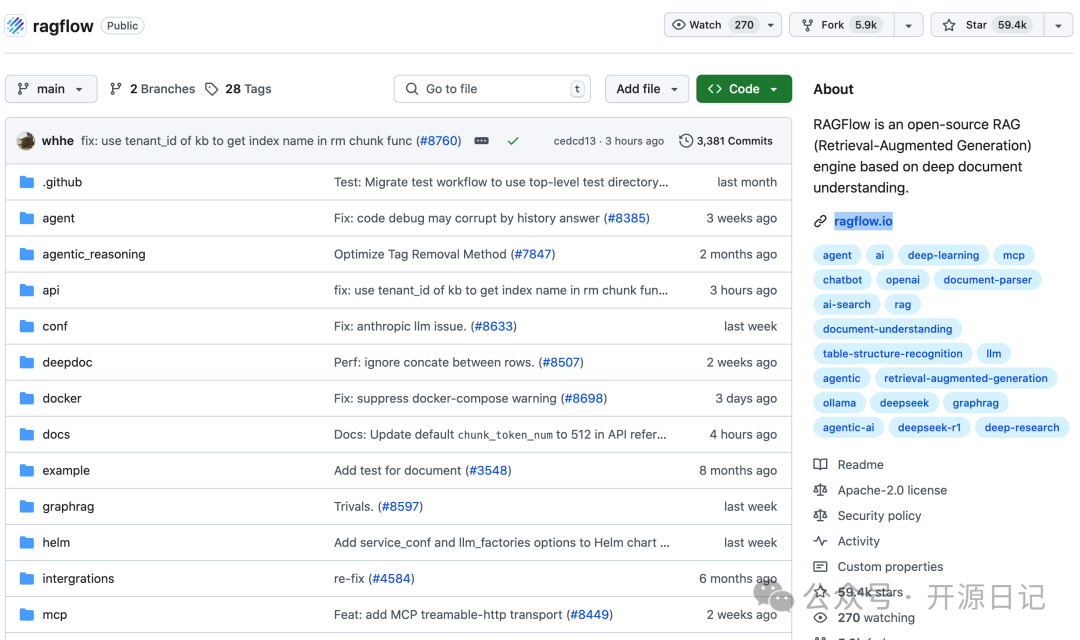Image resolution: width=1080 pixels, height=640 pixels.
Task: Click the Go to file search field
Action: [x=492, y=89]
